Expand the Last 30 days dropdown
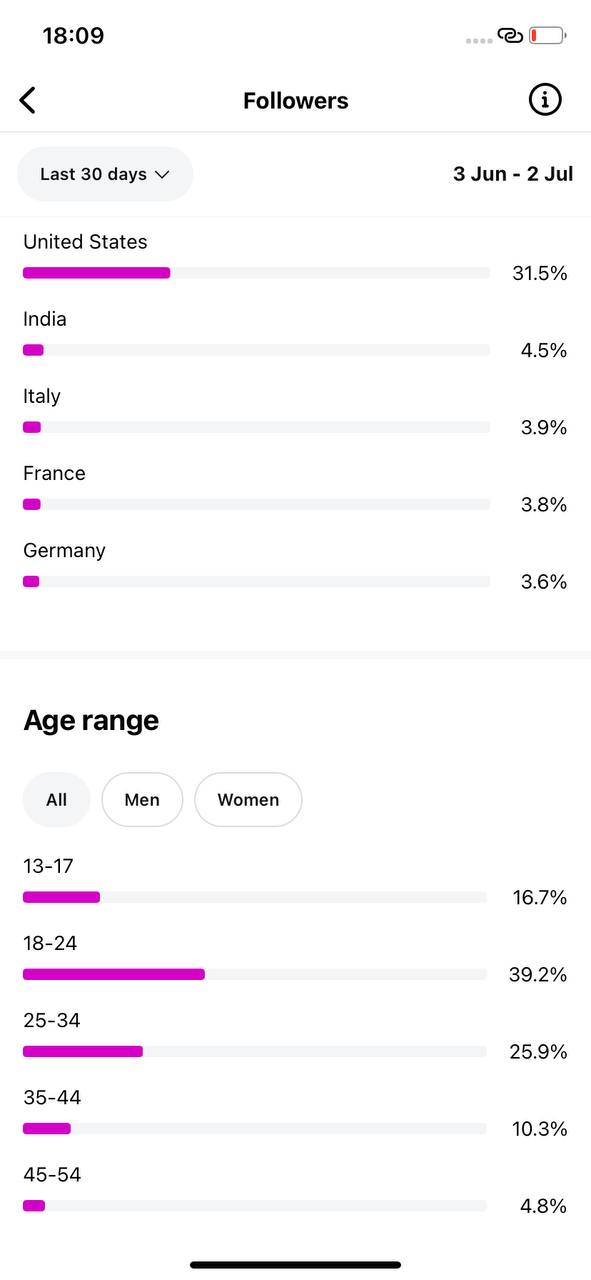 tap(105, 174)
